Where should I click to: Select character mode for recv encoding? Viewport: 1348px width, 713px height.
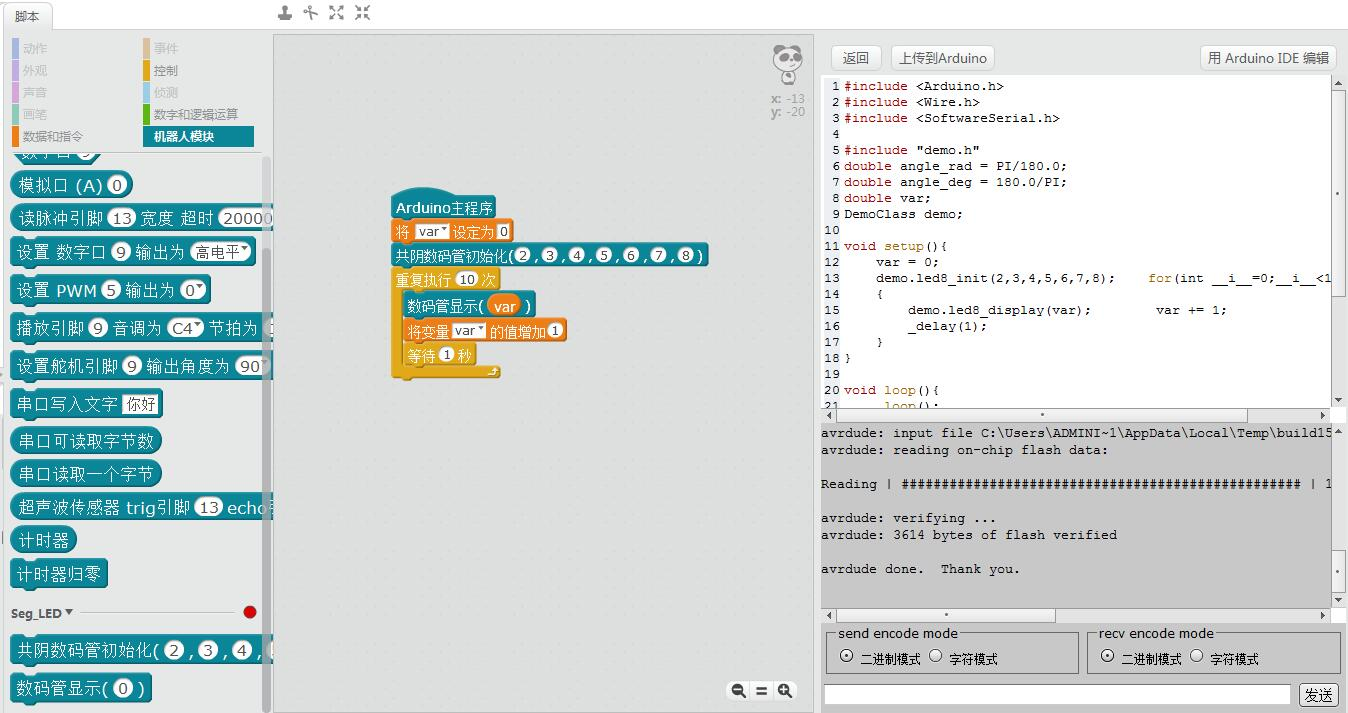[x=1197, y=657]
